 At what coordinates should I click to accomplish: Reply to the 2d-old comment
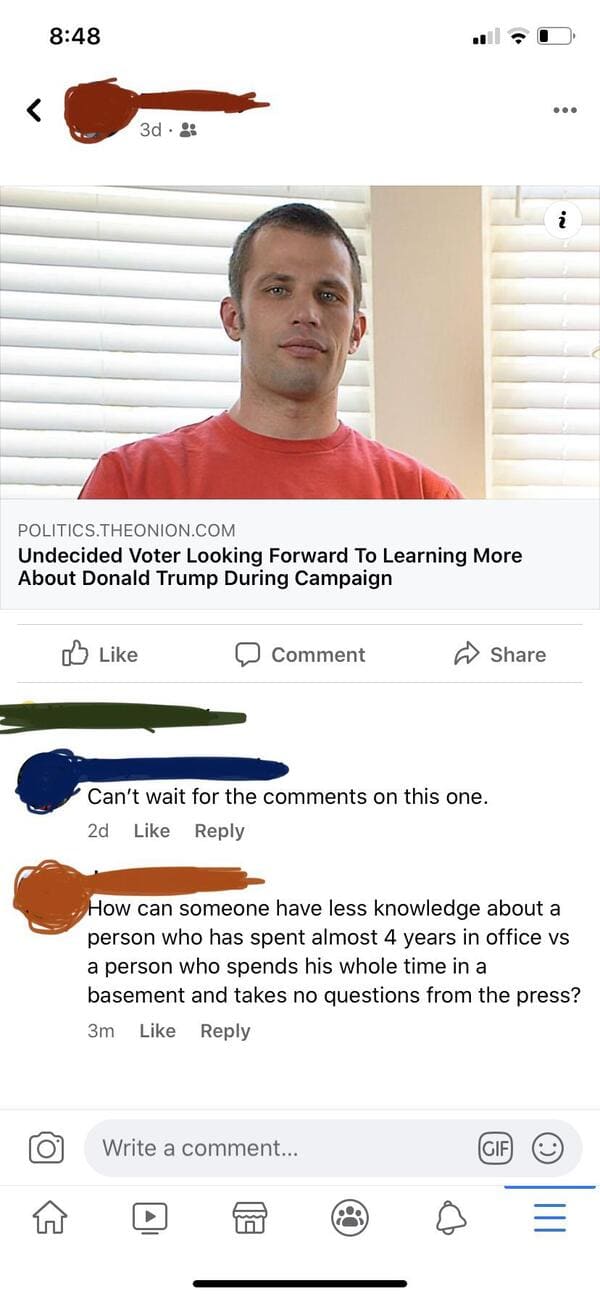(219, 830)
